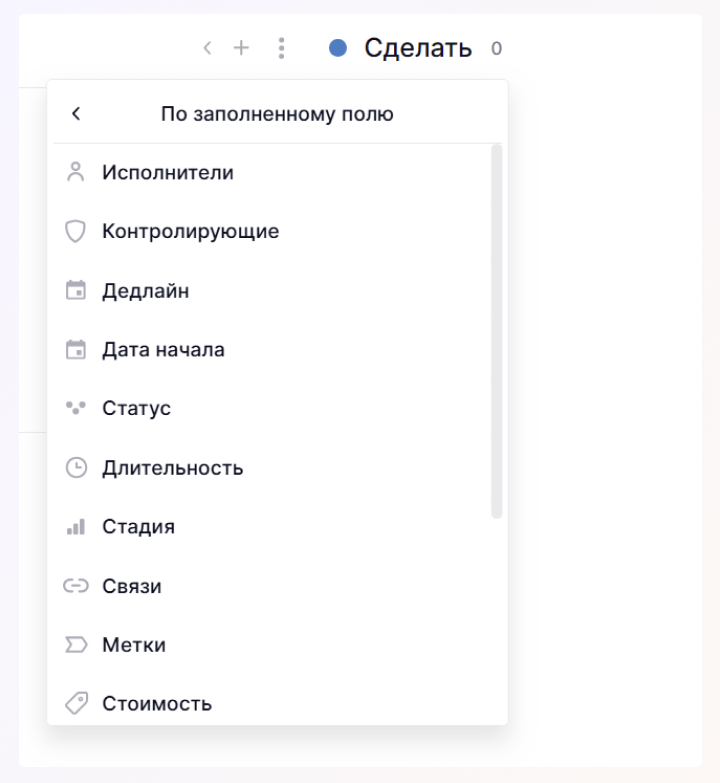Choose the Дедлайн field option
Viewport: 720px width, 783px height.
point(146,291)
